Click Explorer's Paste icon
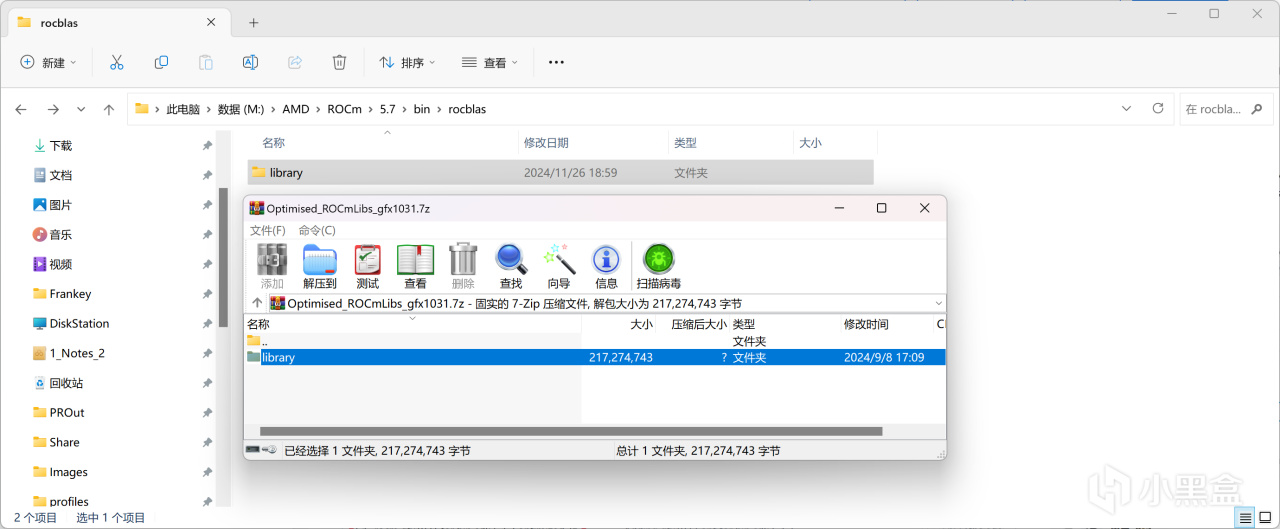1280x529 pixels. pyautogui.click(x=206, y=62)
